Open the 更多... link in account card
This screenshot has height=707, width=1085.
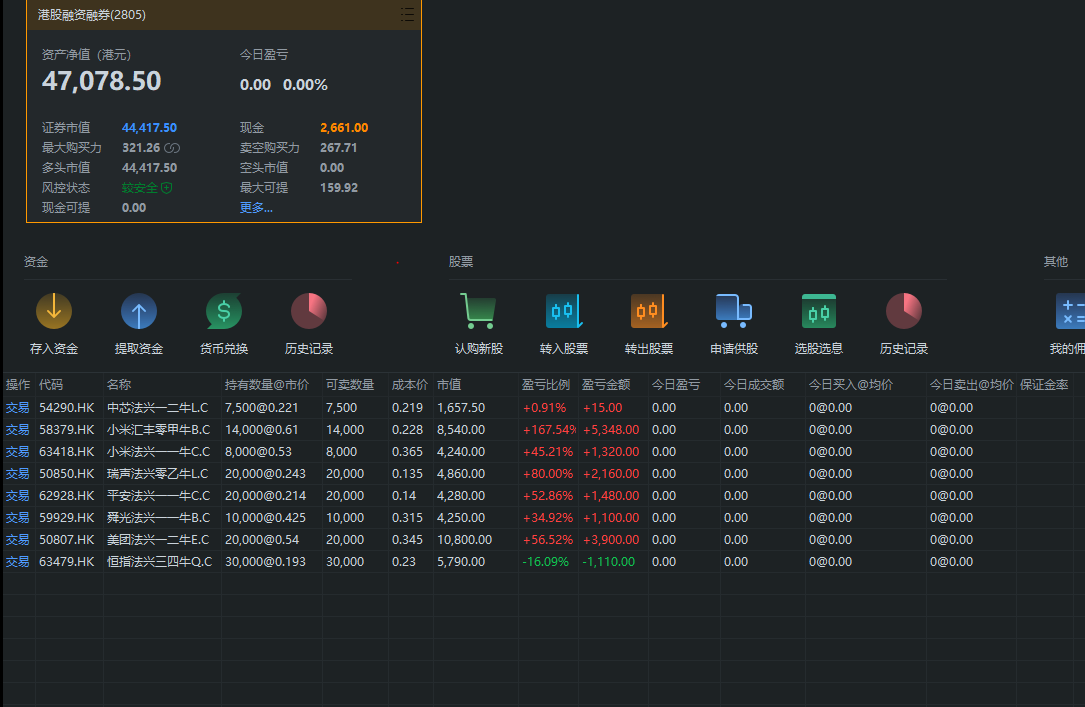point(256,208)
